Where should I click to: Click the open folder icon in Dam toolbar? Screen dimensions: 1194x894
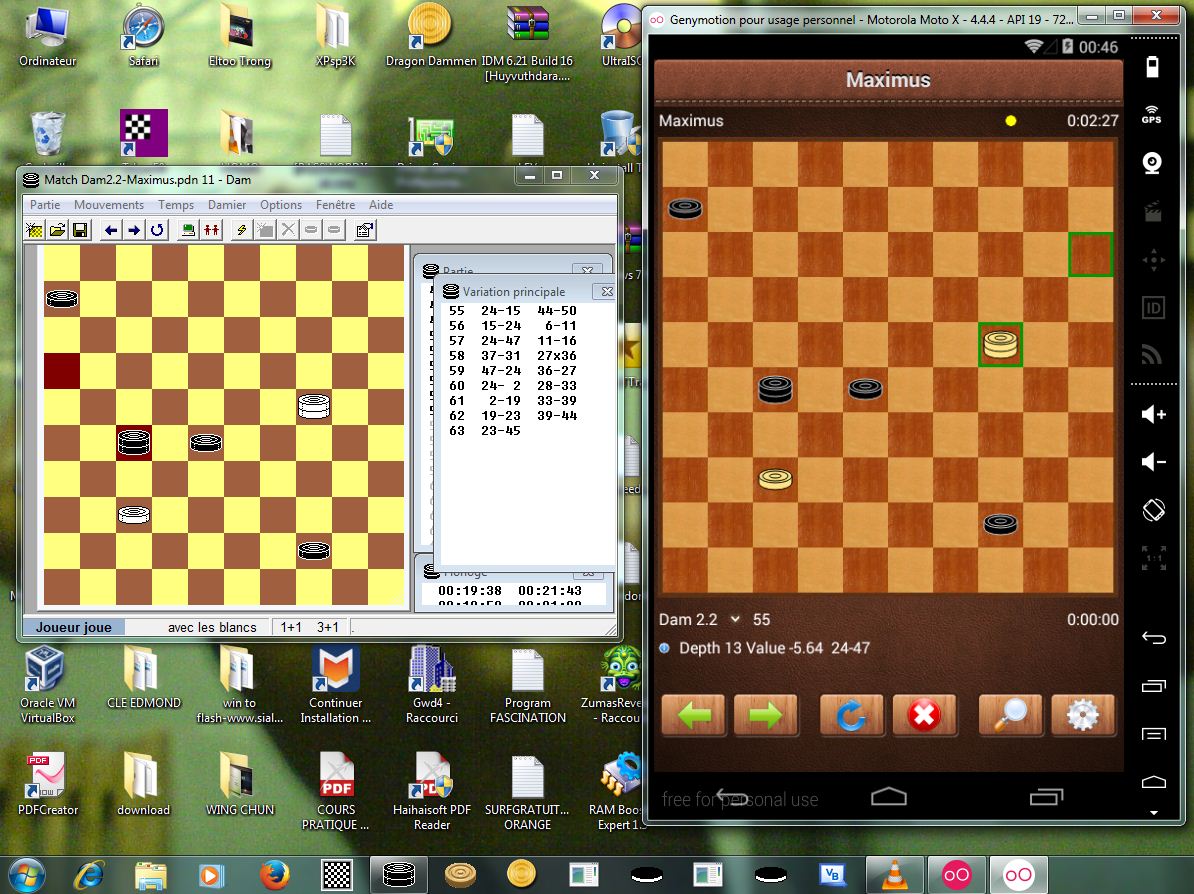pos(58,230)
